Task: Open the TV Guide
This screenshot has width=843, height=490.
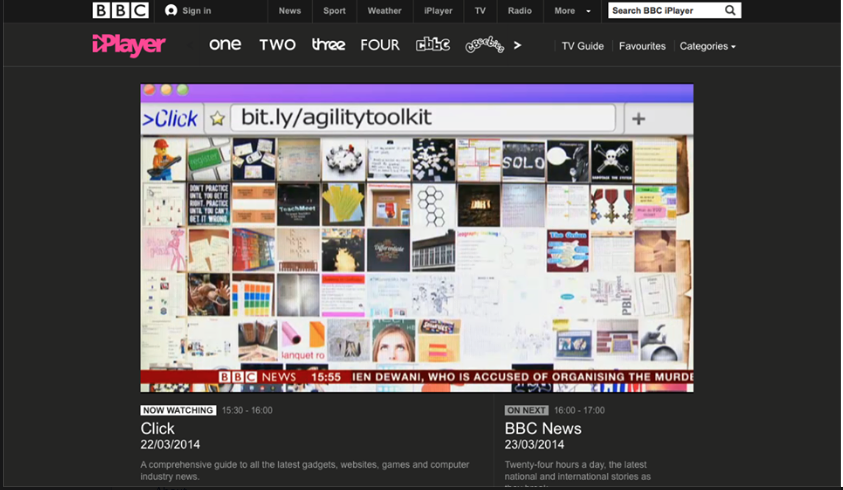Action: (x=583, y=46)
